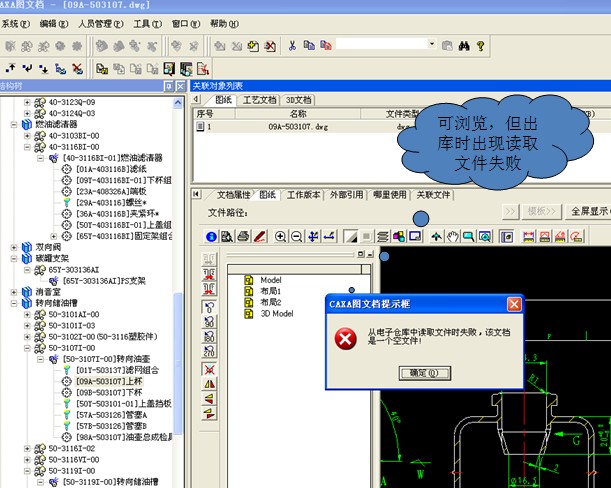Image resolution: width=611 pixels, height=488 pixels.
Task: Click the document with yellow plus add icon
Action: (x=253, y=46)
